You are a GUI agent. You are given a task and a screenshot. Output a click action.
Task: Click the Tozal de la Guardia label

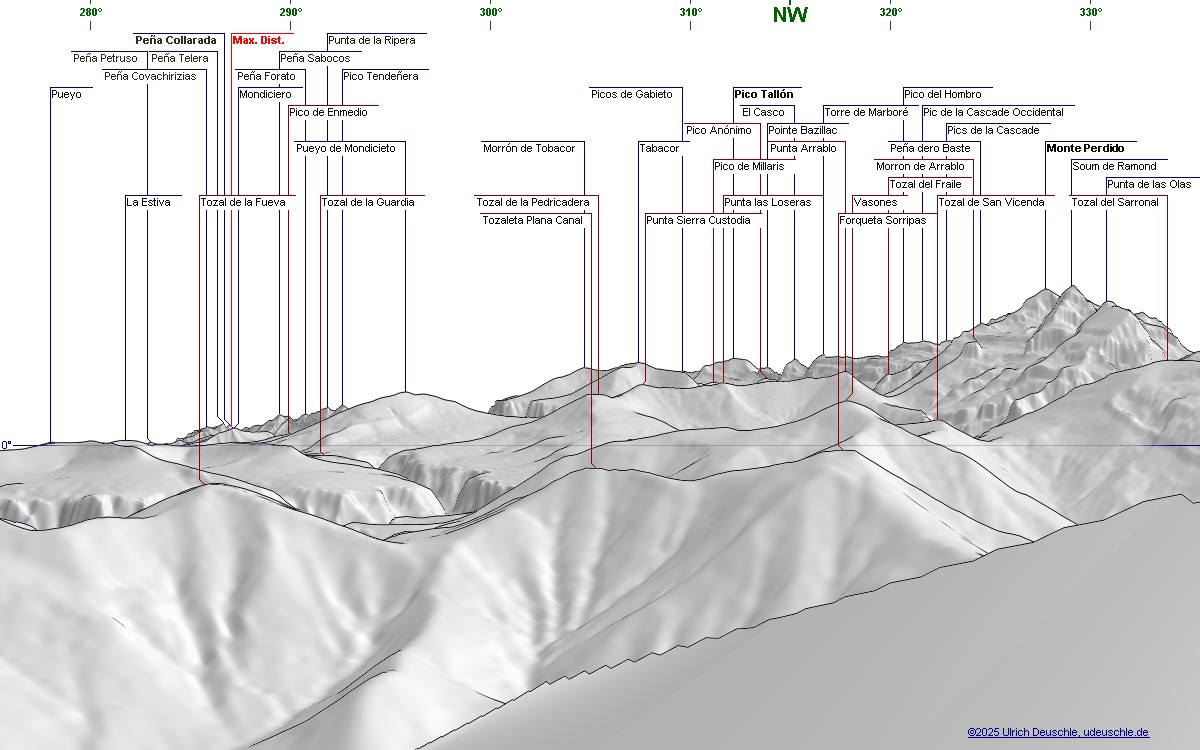(x=367, y=203)
